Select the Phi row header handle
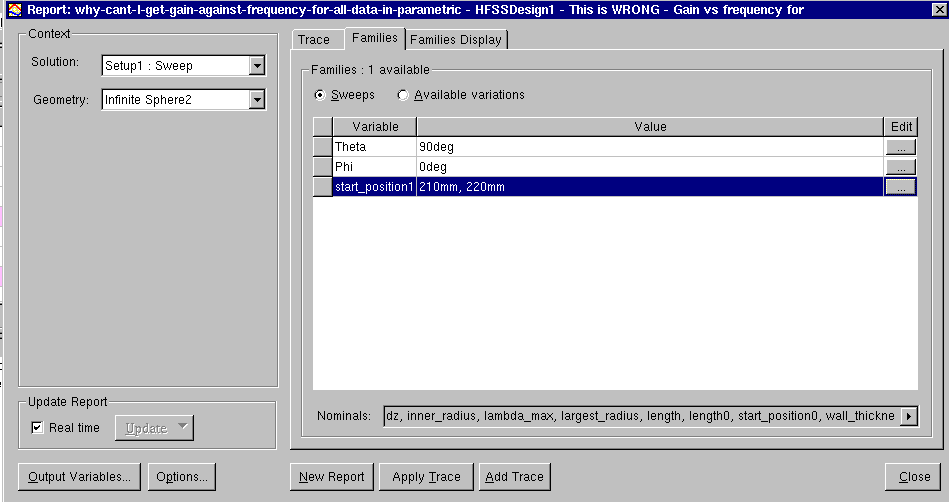949x502 pixels. pyautogui.click(x=323, y=167)
